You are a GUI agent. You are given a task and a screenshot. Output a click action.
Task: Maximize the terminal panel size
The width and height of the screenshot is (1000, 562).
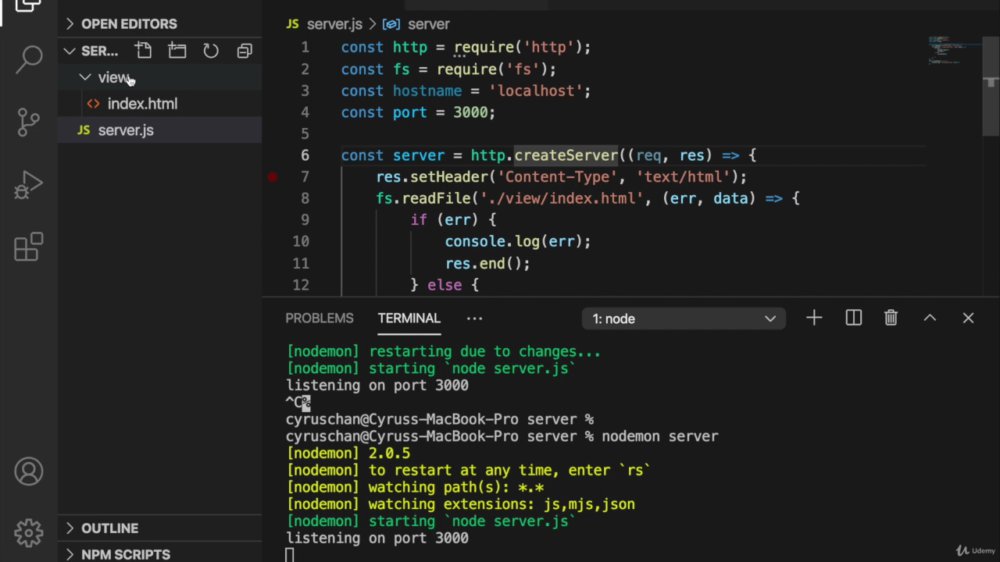[x=930, y=318]
